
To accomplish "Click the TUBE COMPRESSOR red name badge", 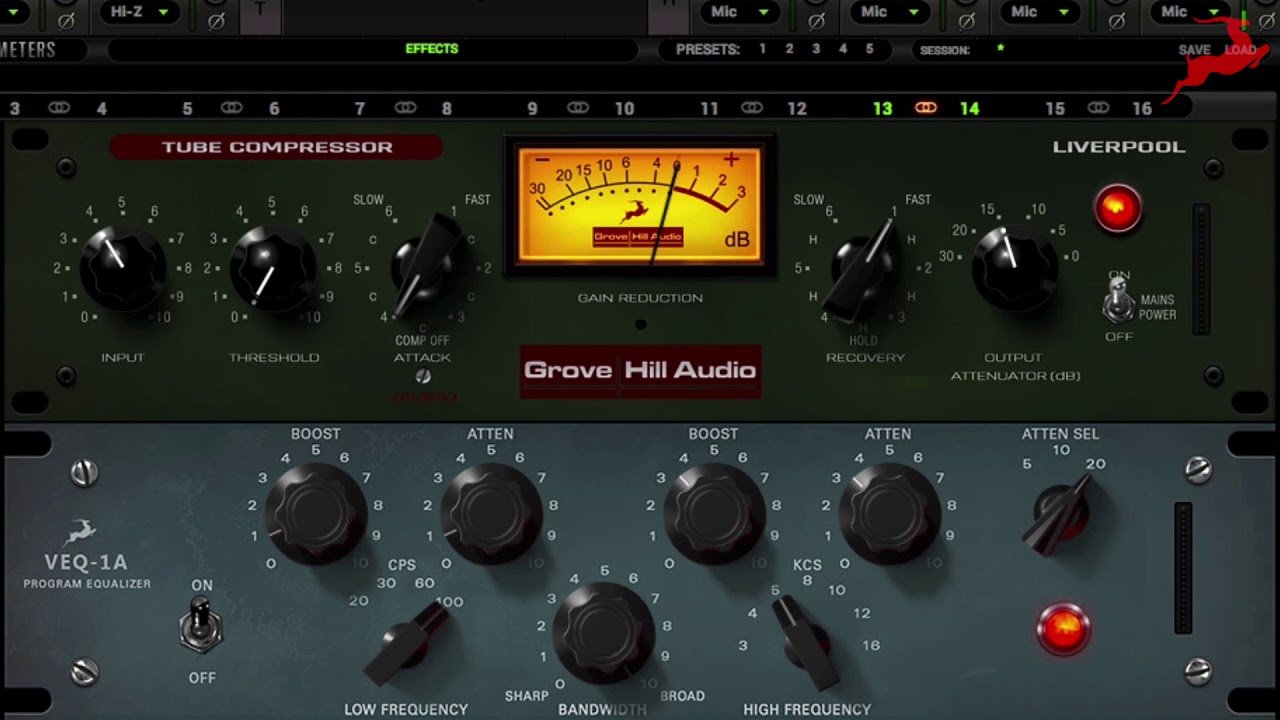I will [276, 147].
